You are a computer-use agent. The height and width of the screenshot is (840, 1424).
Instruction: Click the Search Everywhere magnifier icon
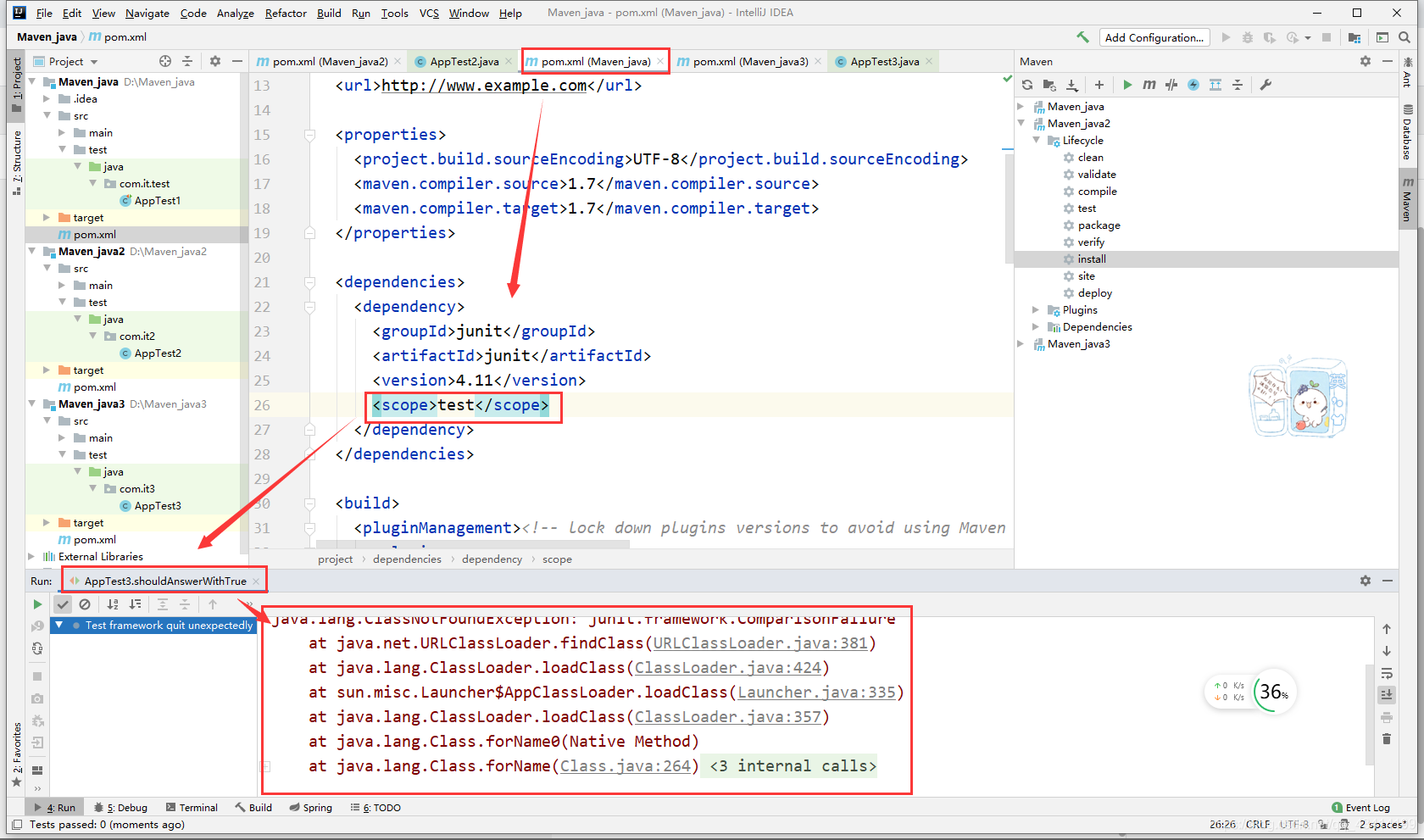tap(1405, 37)
